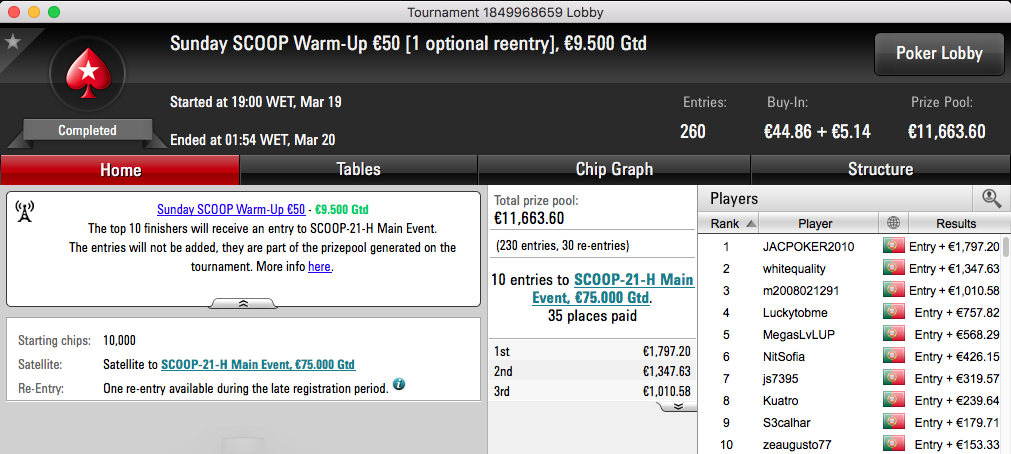Select player Luckytobme in the list

(x=795, y=313)
